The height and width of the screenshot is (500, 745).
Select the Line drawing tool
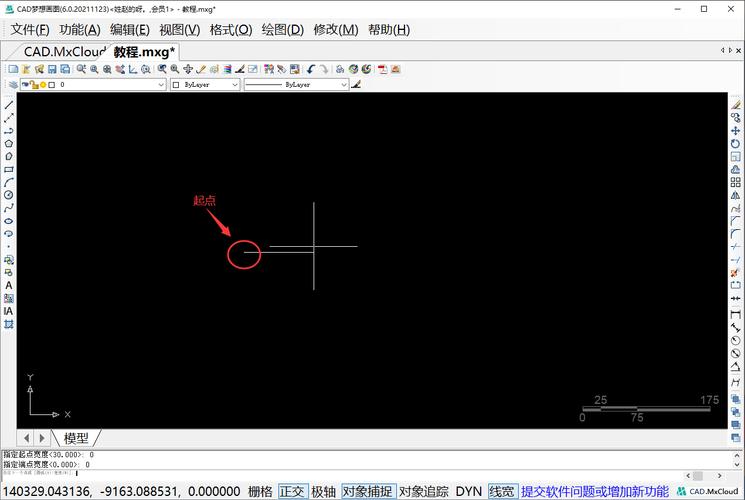click(9, 105)
